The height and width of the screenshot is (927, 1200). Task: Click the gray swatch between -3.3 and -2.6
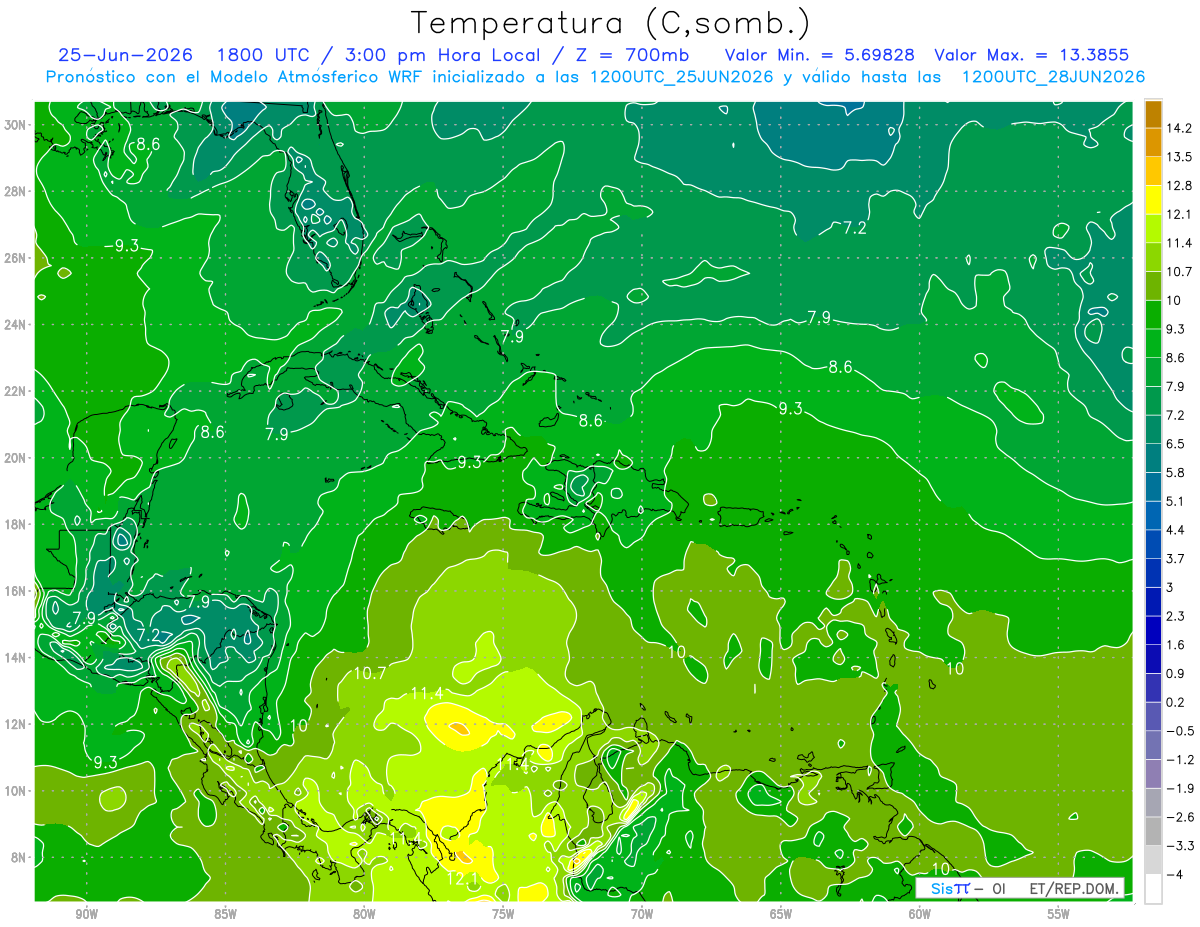(1153, 831)
